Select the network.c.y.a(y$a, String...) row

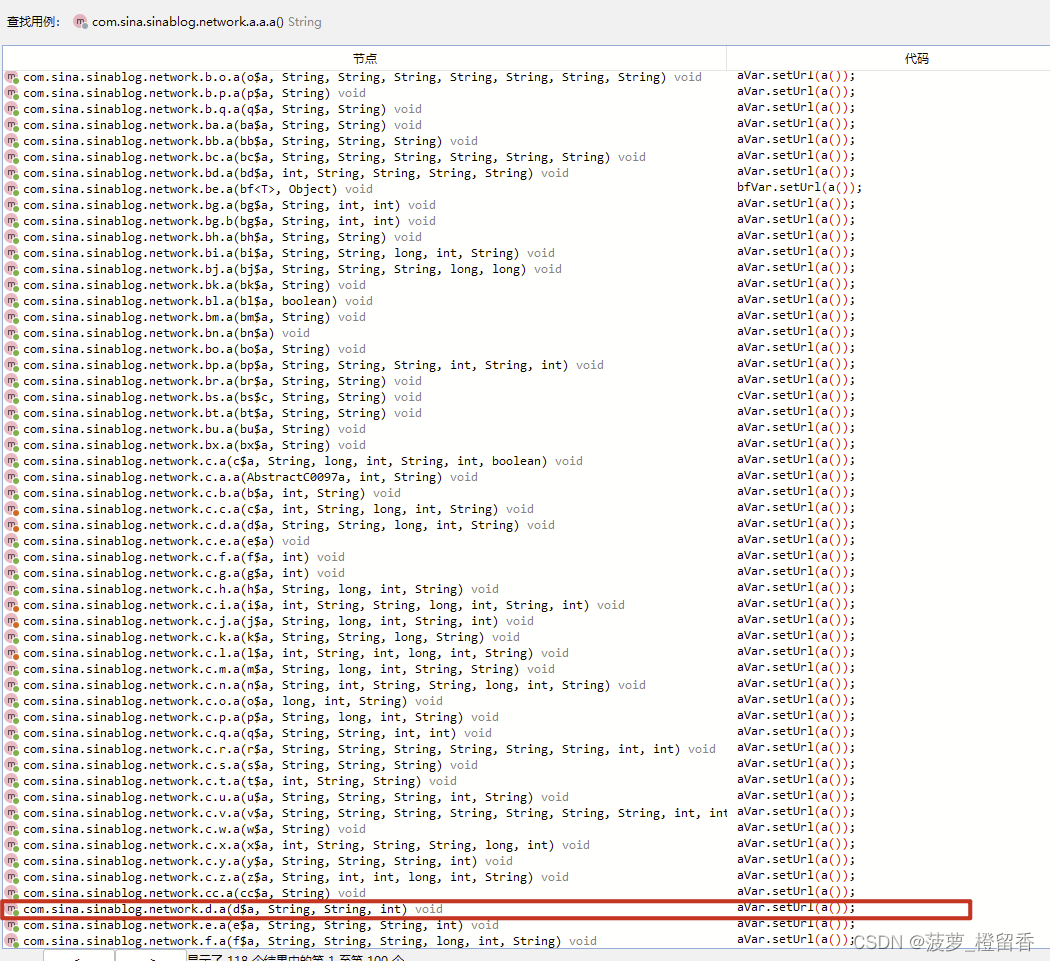[x=526, y=862]
